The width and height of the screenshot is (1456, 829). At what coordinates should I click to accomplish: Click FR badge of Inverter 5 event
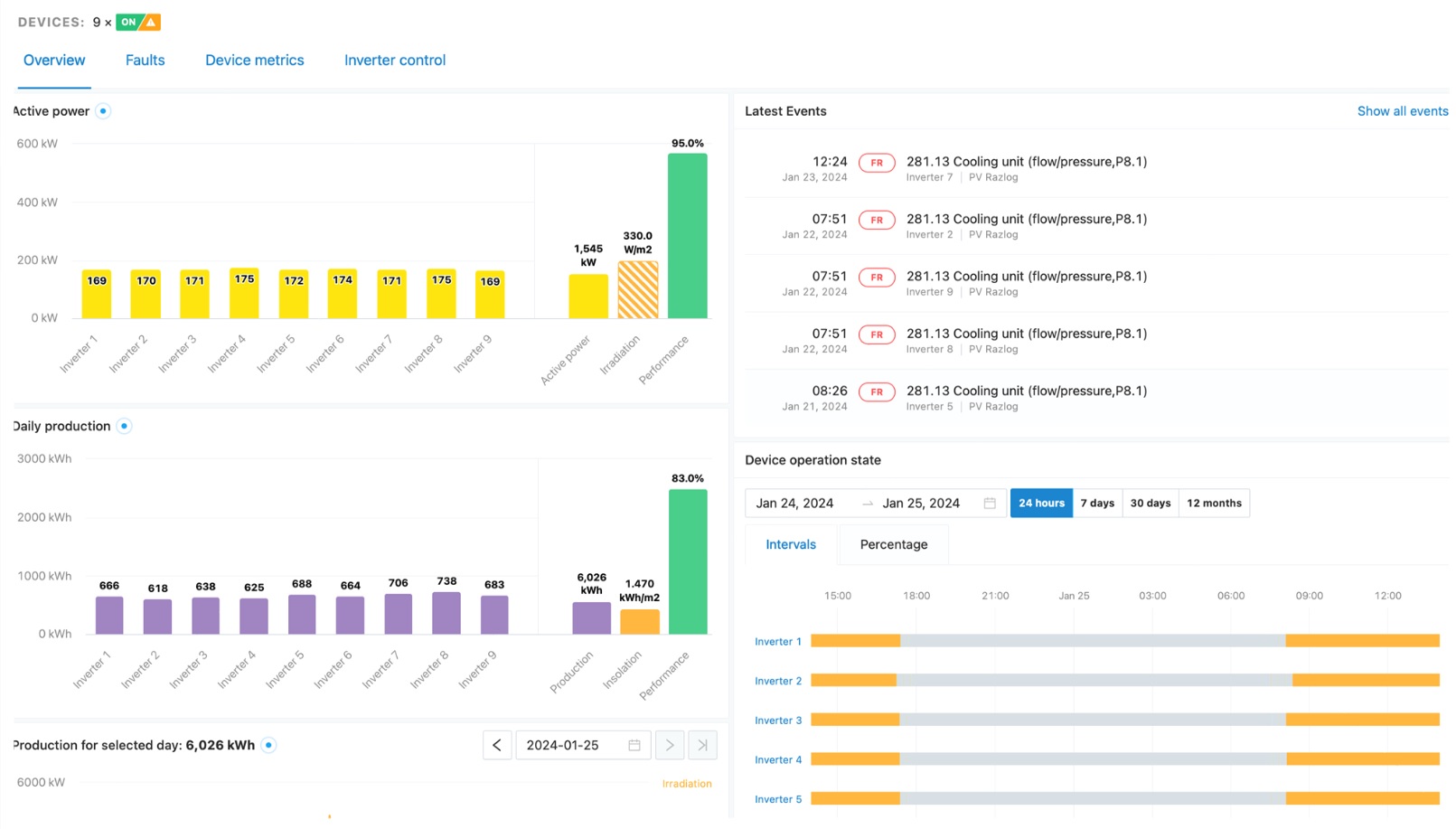click(x=877, y=391)
